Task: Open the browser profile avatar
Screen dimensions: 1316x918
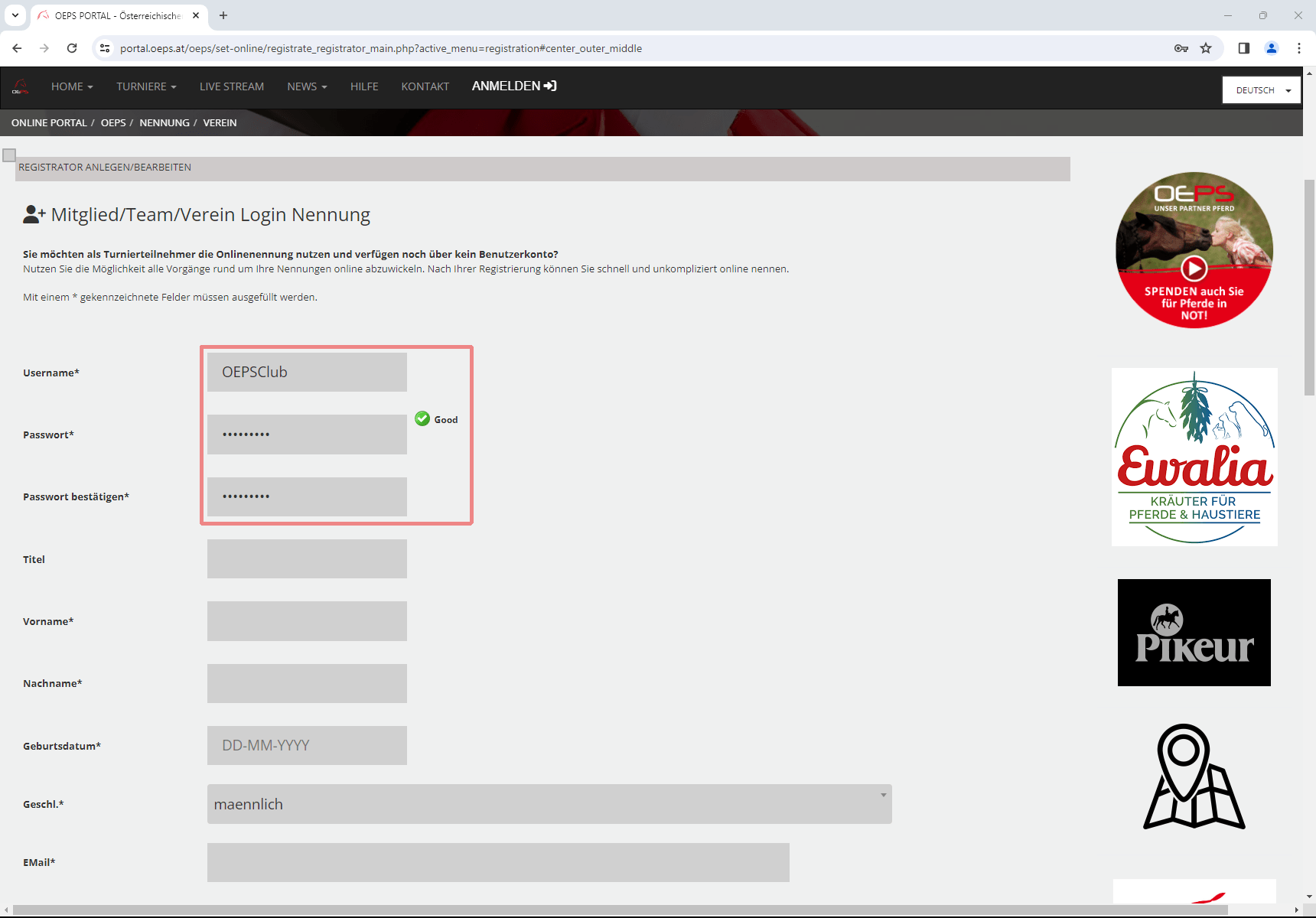Action: (1272, 48)
